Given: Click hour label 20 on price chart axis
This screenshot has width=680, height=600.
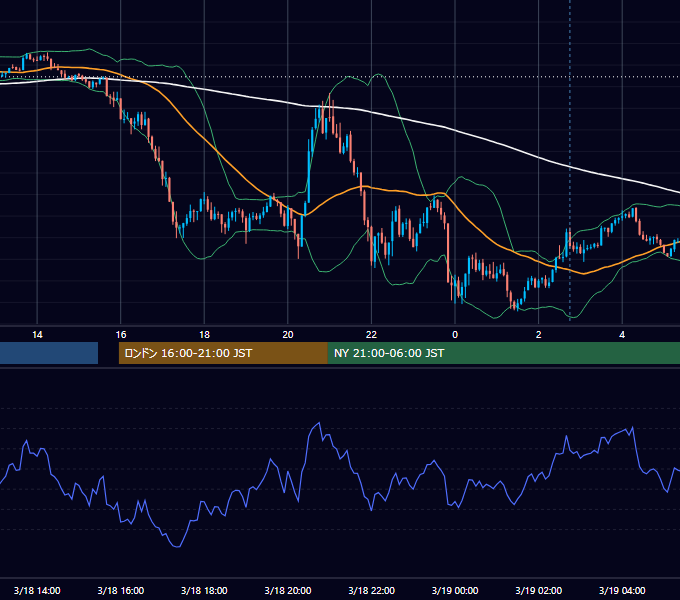Looking at the screenshot, I should 288,335.
